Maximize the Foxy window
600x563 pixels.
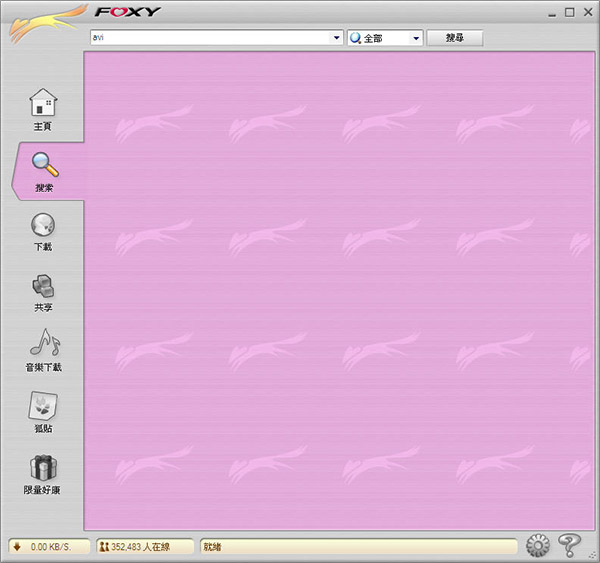570,12
